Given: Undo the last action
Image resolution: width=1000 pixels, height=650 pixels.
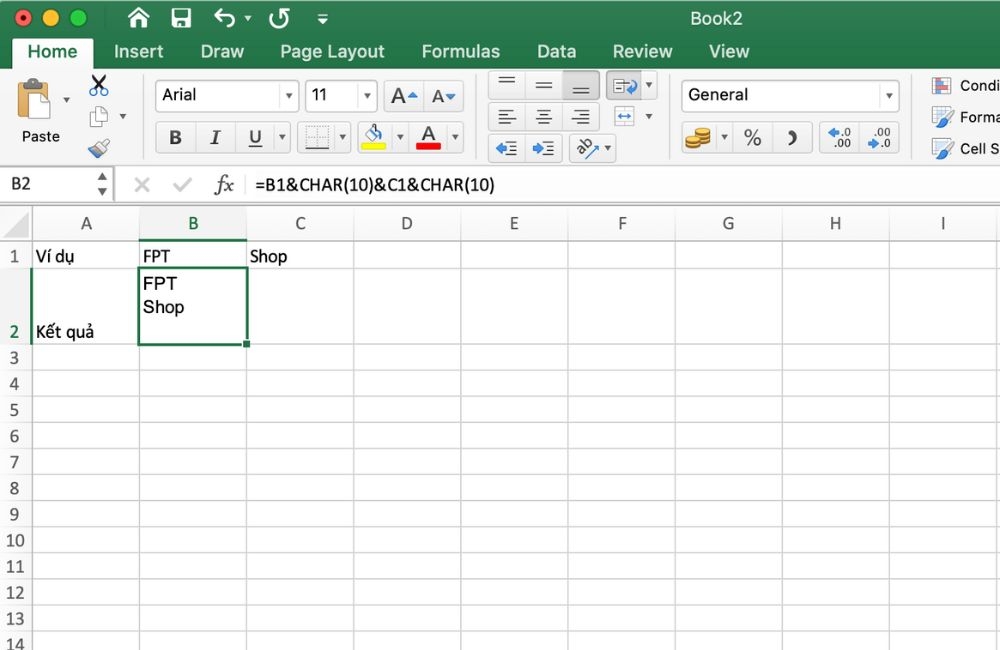Looking at the screenshot, I should point(224,18).
